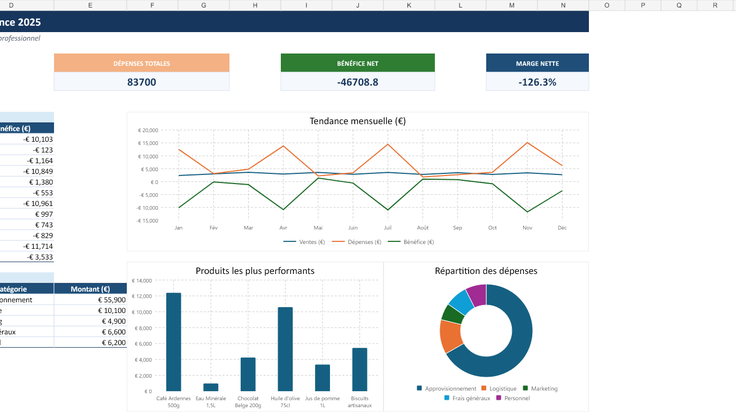Select the Frais généraux legend swatch
736x412 pixels.
click(447, 397)
